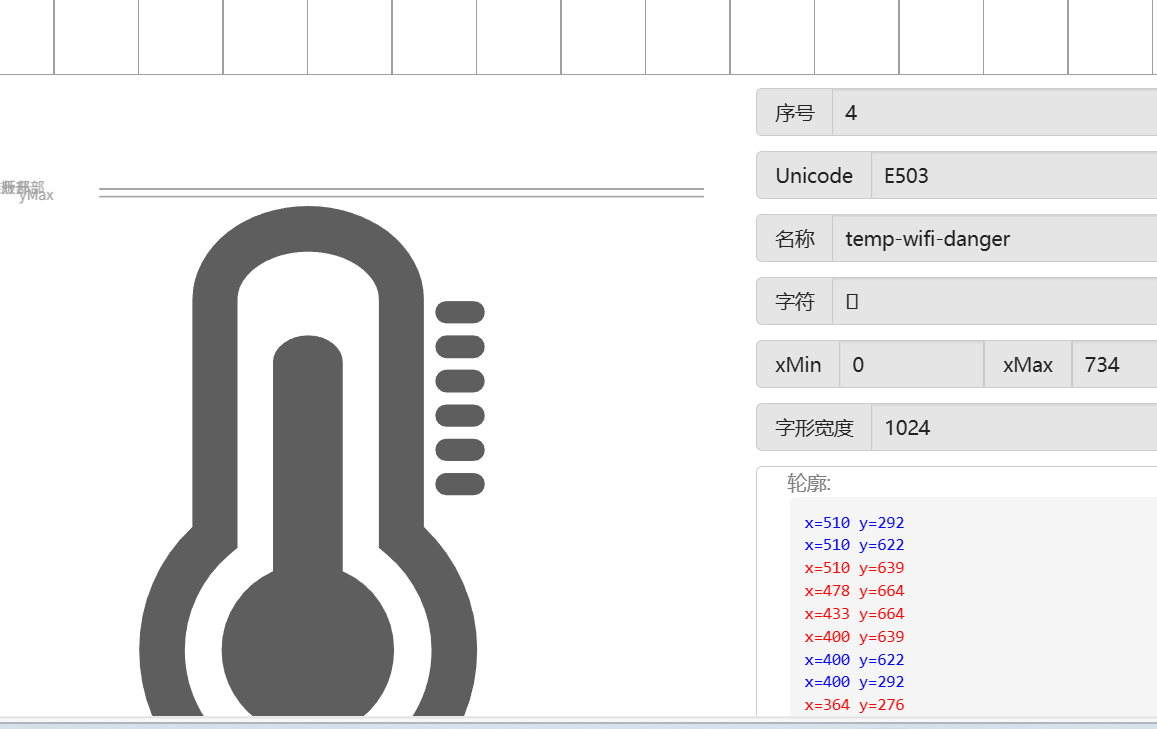1157x729 pixels.
Task: Click the 名称 label
Action: point(795,238)
